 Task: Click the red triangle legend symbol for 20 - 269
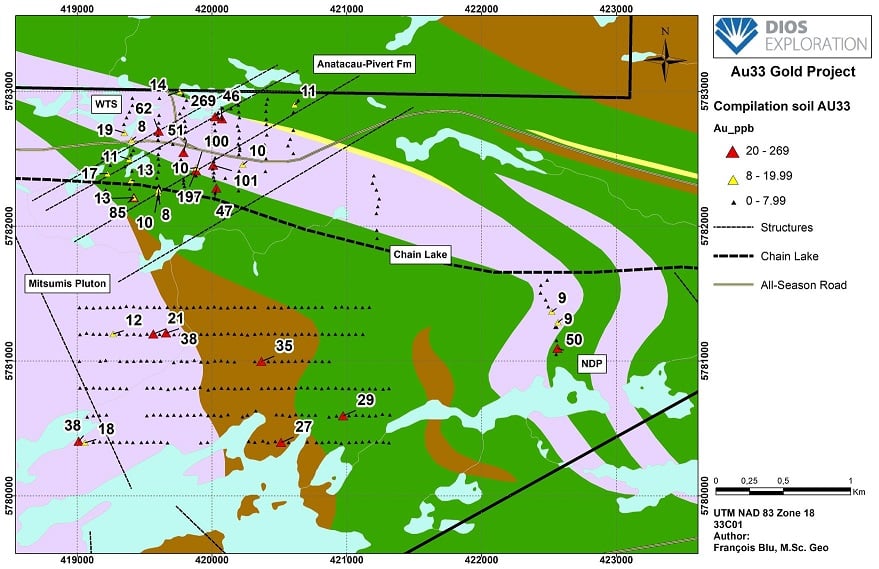pyautogui.click(x=731, y=151)
